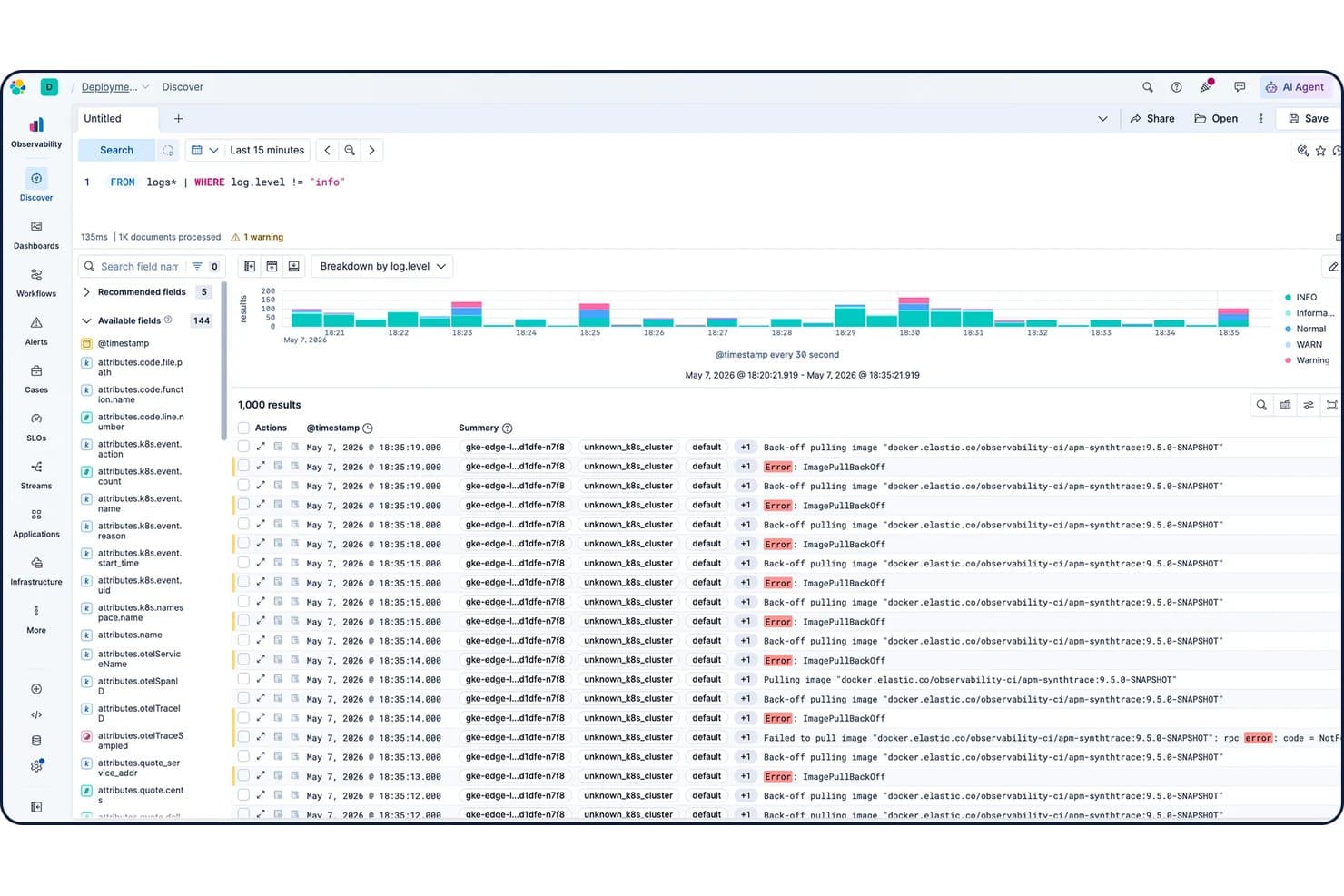Viewport: 1344px width, 896px height.
Task: Open Cases in the sidebar
Action: pyautogui.click(x=36, y=379)
